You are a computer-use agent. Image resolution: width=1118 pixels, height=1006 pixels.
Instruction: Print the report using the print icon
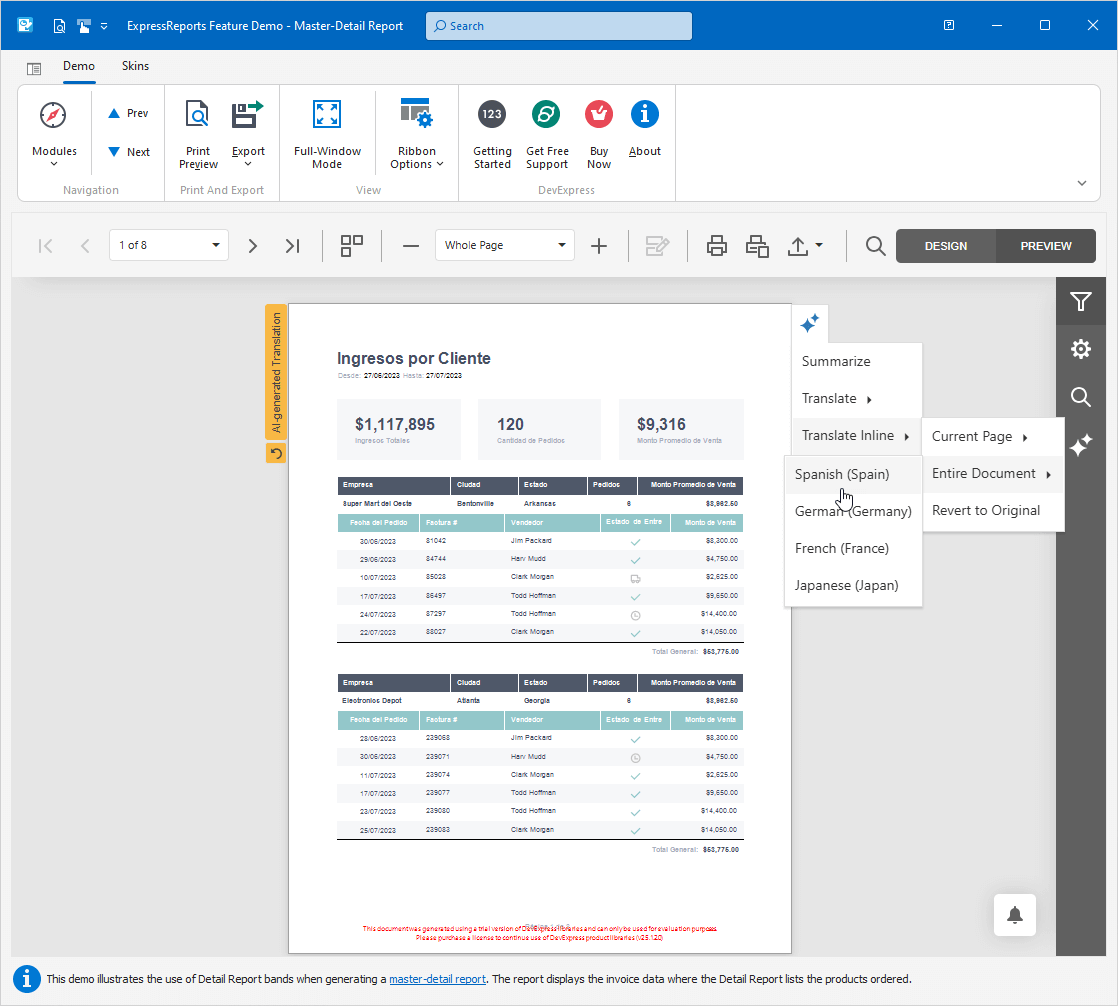coord(717,245)
